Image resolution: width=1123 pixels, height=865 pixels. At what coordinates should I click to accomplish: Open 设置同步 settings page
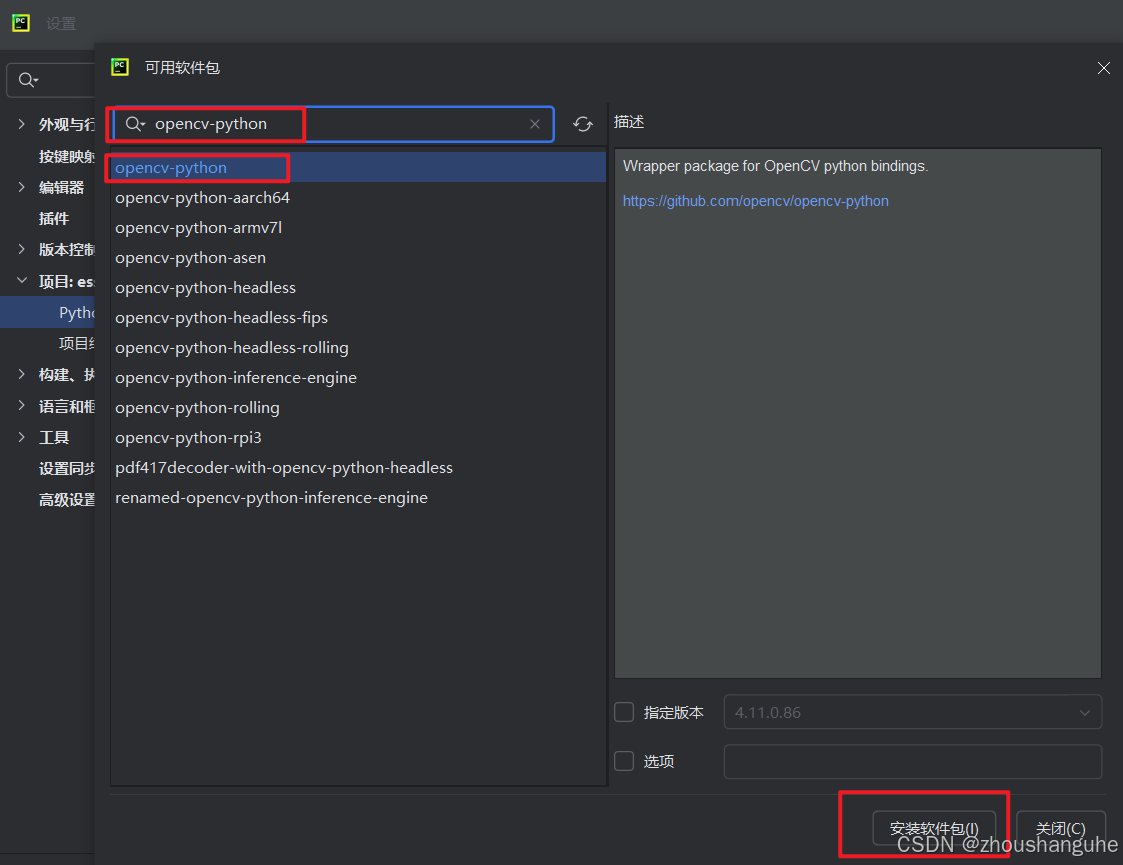point(66,468)
